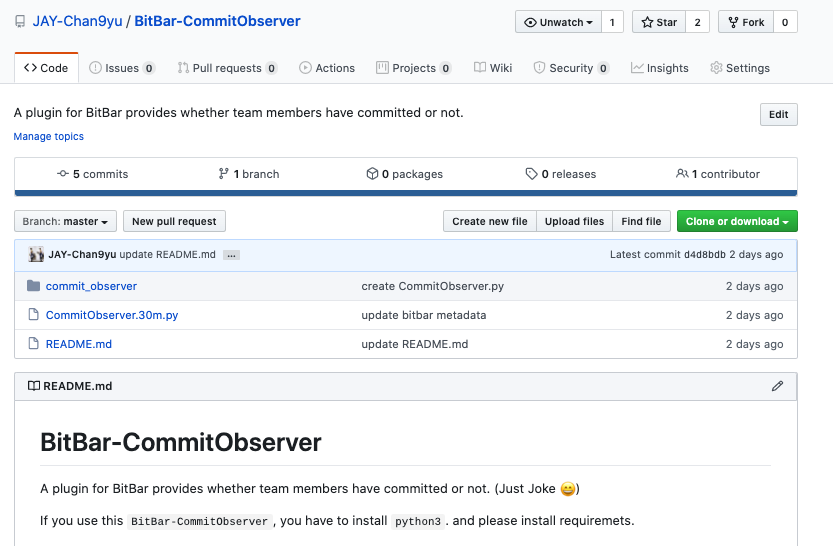The height and width of the screenshot is (546, 833).
Task: Click the repository book icon beside JAY-Chan9yu
Action: point(20,21)
